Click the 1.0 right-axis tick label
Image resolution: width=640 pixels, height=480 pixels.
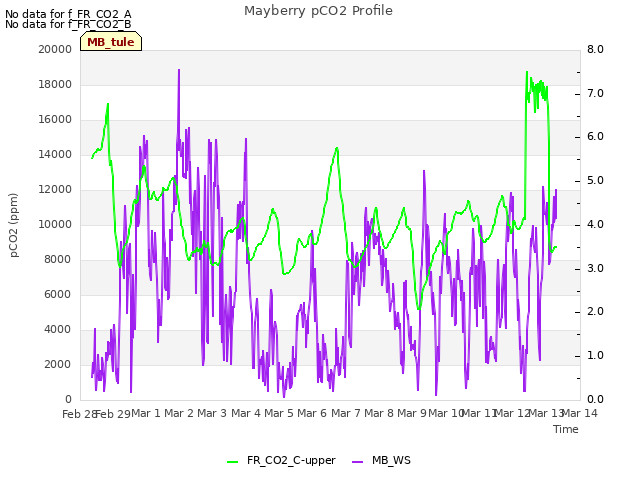[595, 356]
